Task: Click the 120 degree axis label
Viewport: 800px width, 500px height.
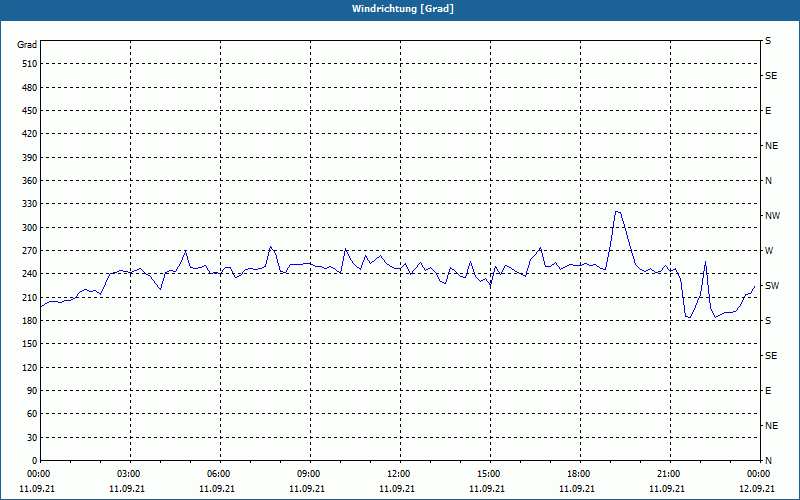Action: (30, 367)
